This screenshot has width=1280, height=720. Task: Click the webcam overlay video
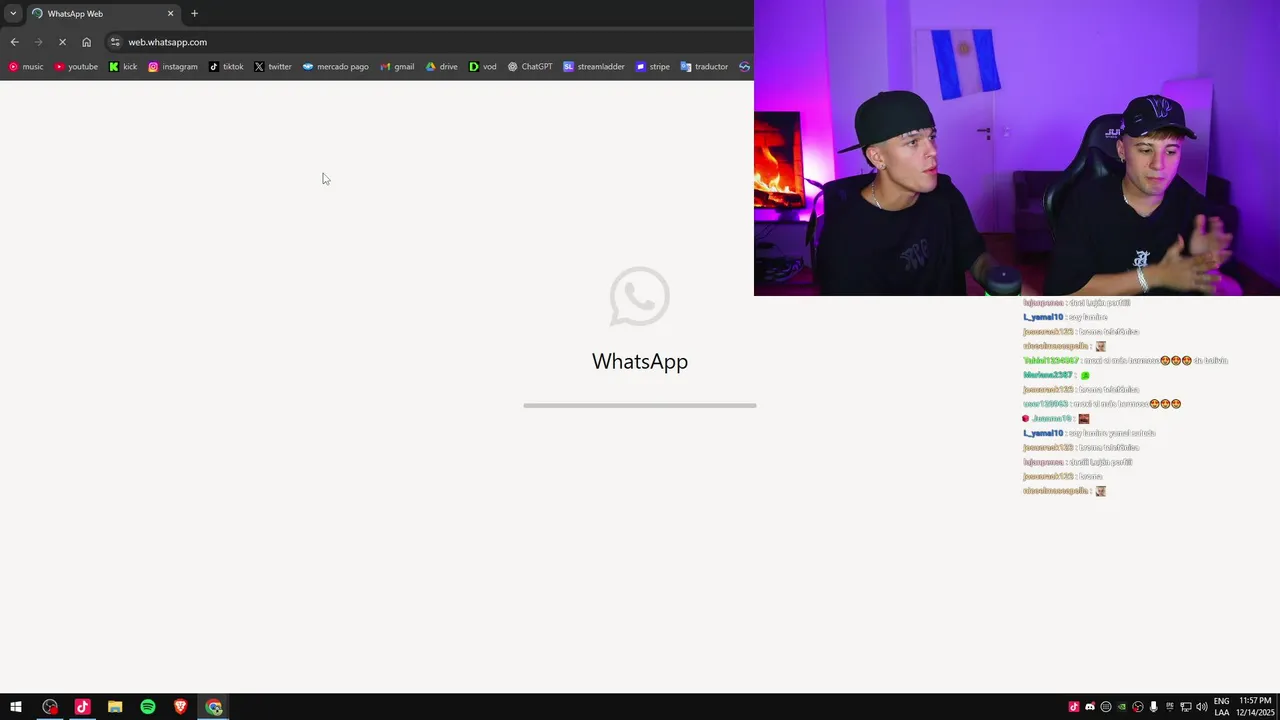pos(1017,148)
